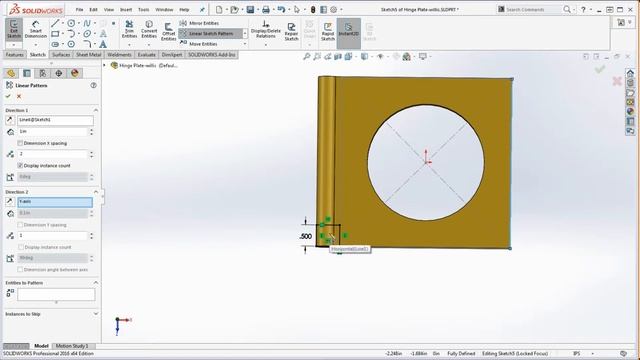Click the Zoom to Fit icon
Image resolution: width=640 pixels, height=360 pixels.
coord(307,57)
